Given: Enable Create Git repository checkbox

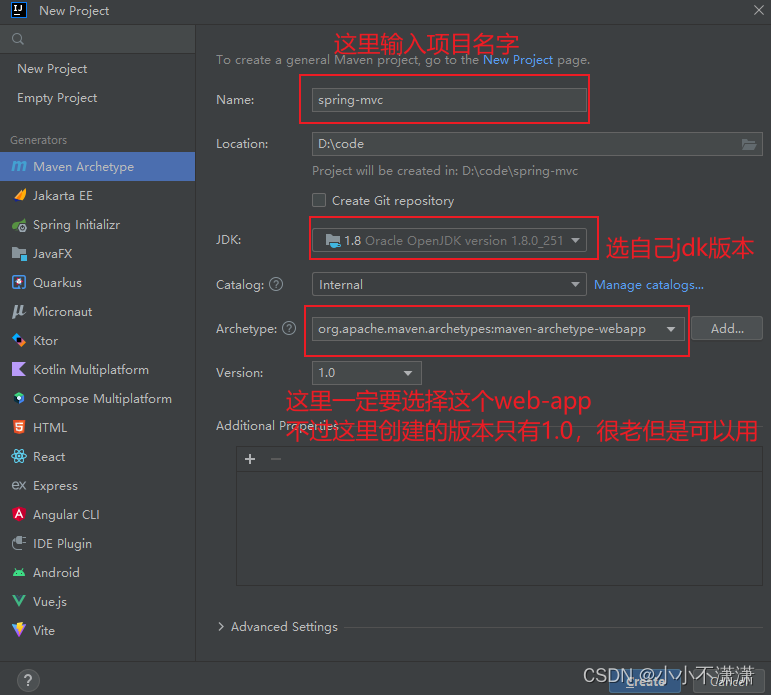Looking at the screenshot, I should click(x=319, y=200).
